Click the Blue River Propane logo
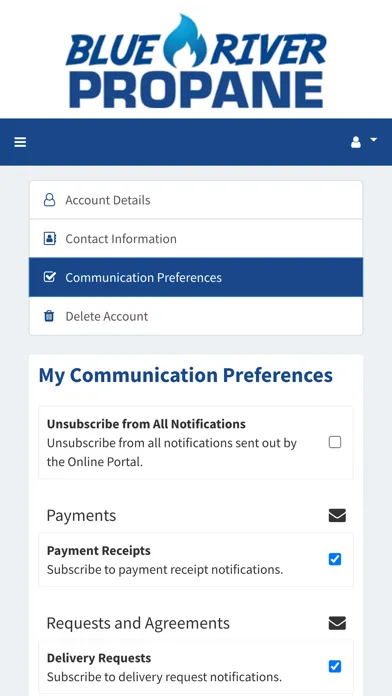Viewport: 392px width, 696px height. [x=196, y=61]
